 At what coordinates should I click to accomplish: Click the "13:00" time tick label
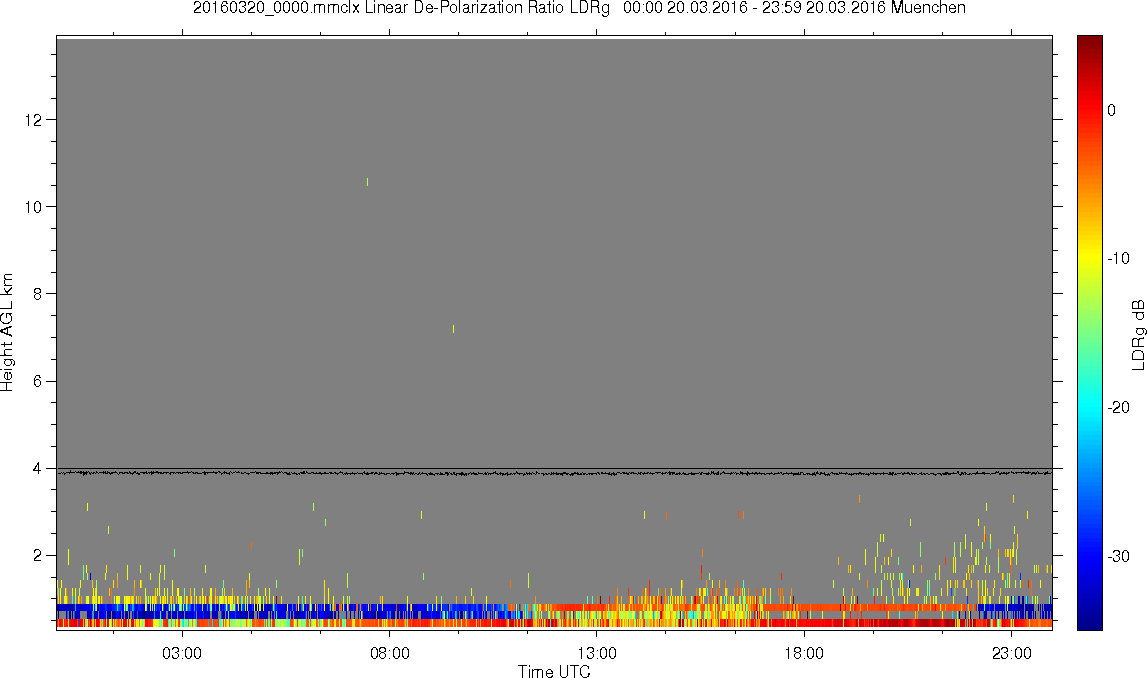tap(596, 653)
